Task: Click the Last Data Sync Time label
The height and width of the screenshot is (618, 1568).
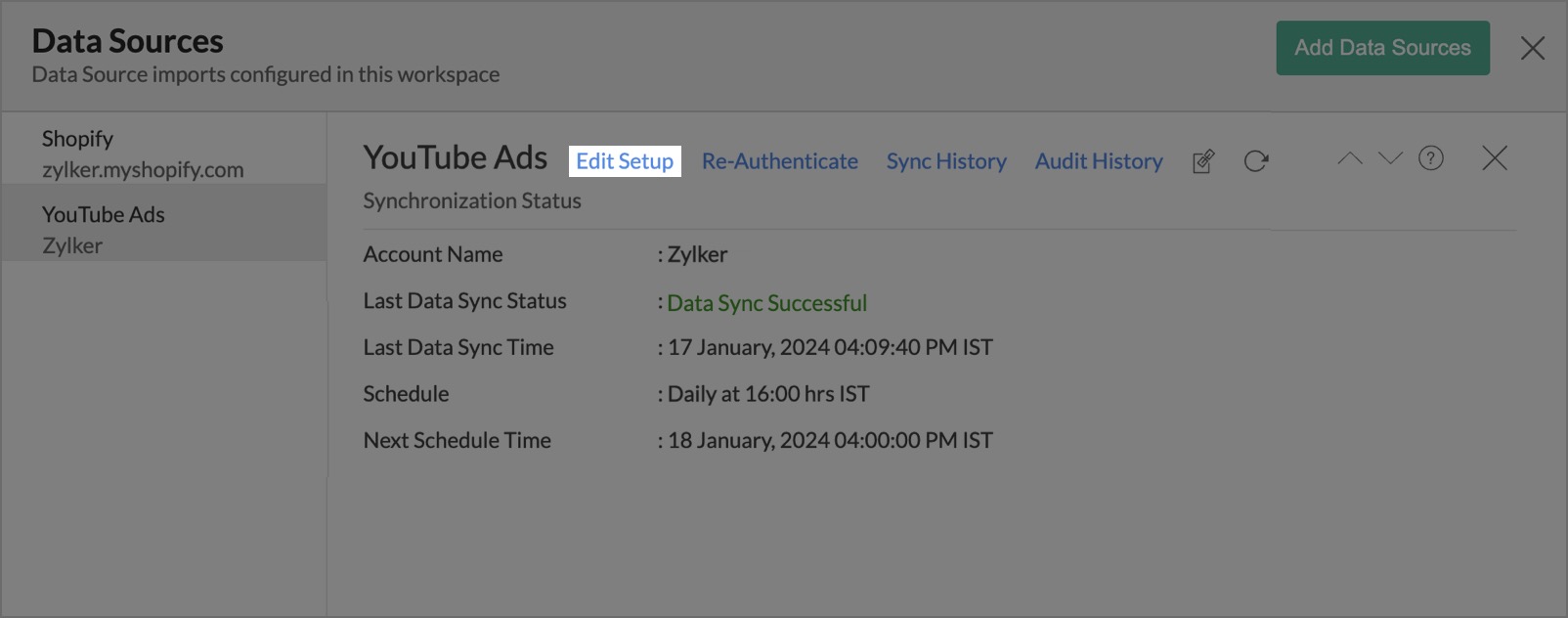Action: click(458, 347)
